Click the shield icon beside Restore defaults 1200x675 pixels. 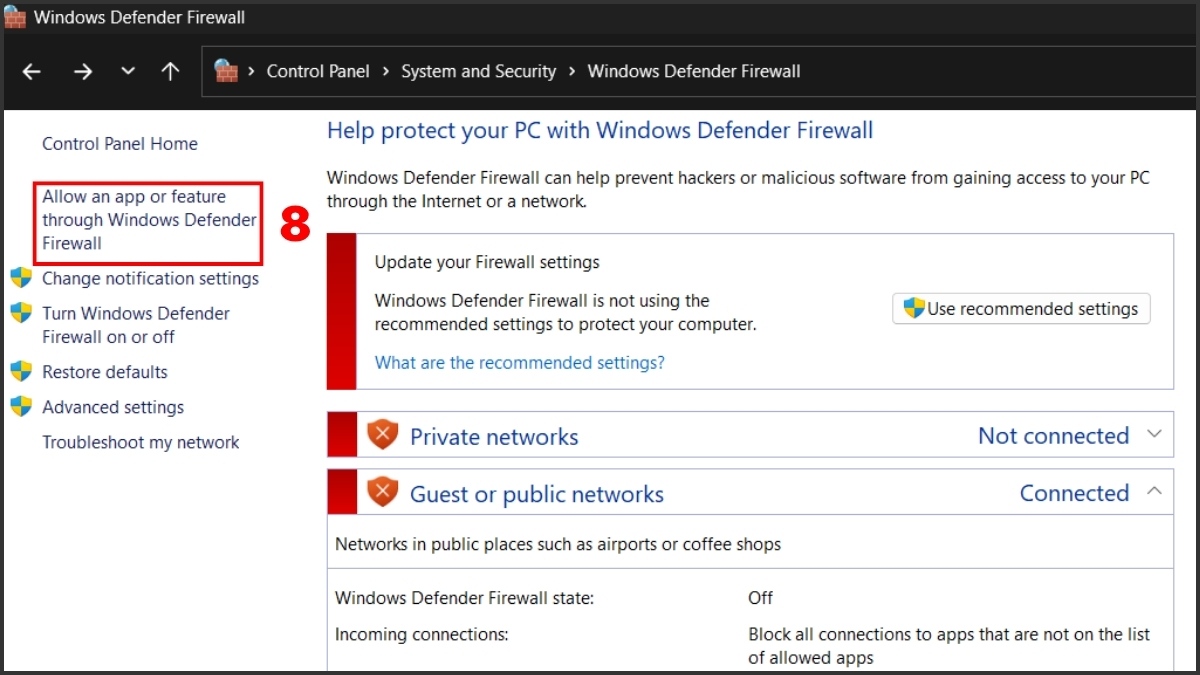21,372
